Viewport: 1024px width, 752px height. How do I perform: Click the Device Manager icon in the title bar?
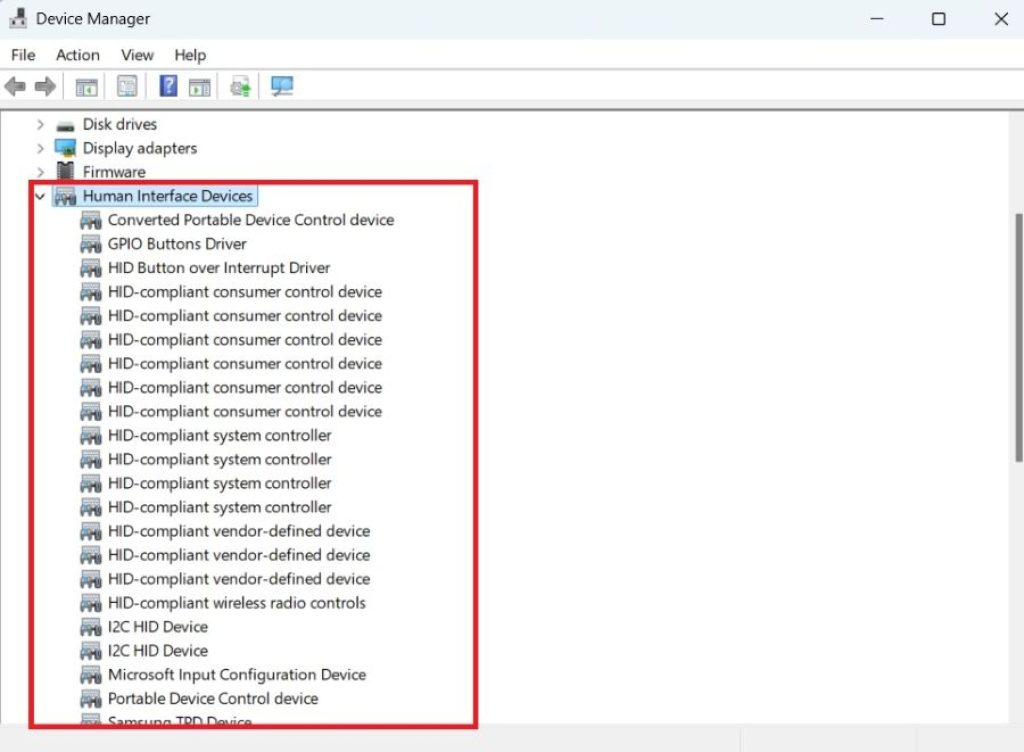(x=18, y=18)
